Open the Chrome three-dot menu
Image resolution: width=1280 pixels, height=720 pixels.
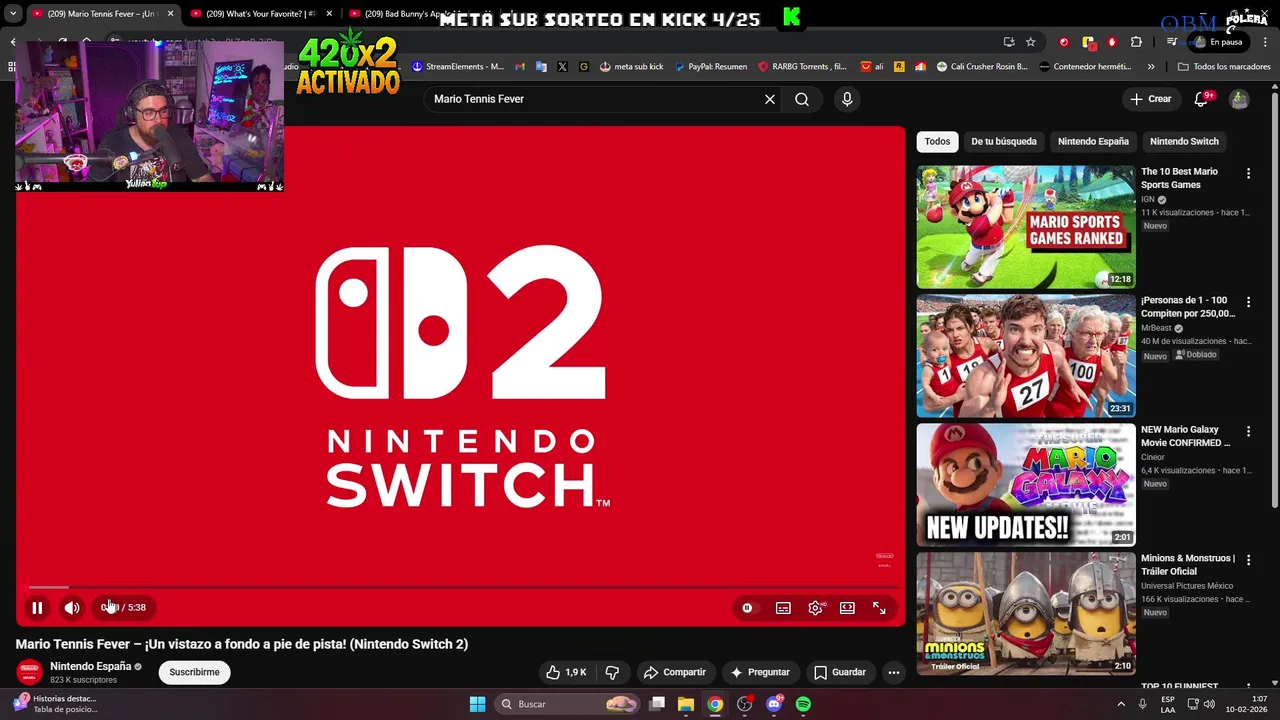click(x=1265, y=42)
